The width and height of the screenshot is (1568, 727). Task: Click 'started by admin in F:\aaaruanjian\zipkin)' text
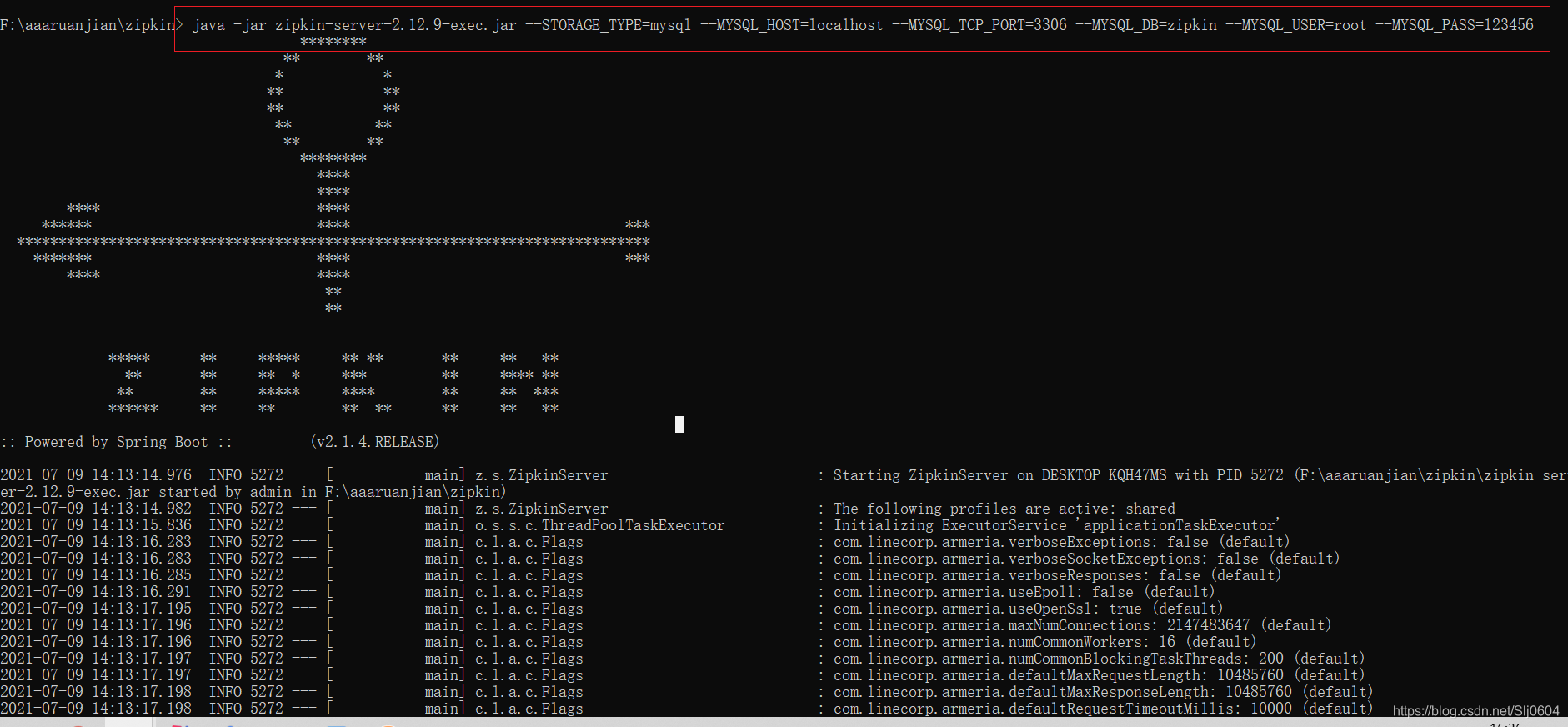[x=333, y=492]
